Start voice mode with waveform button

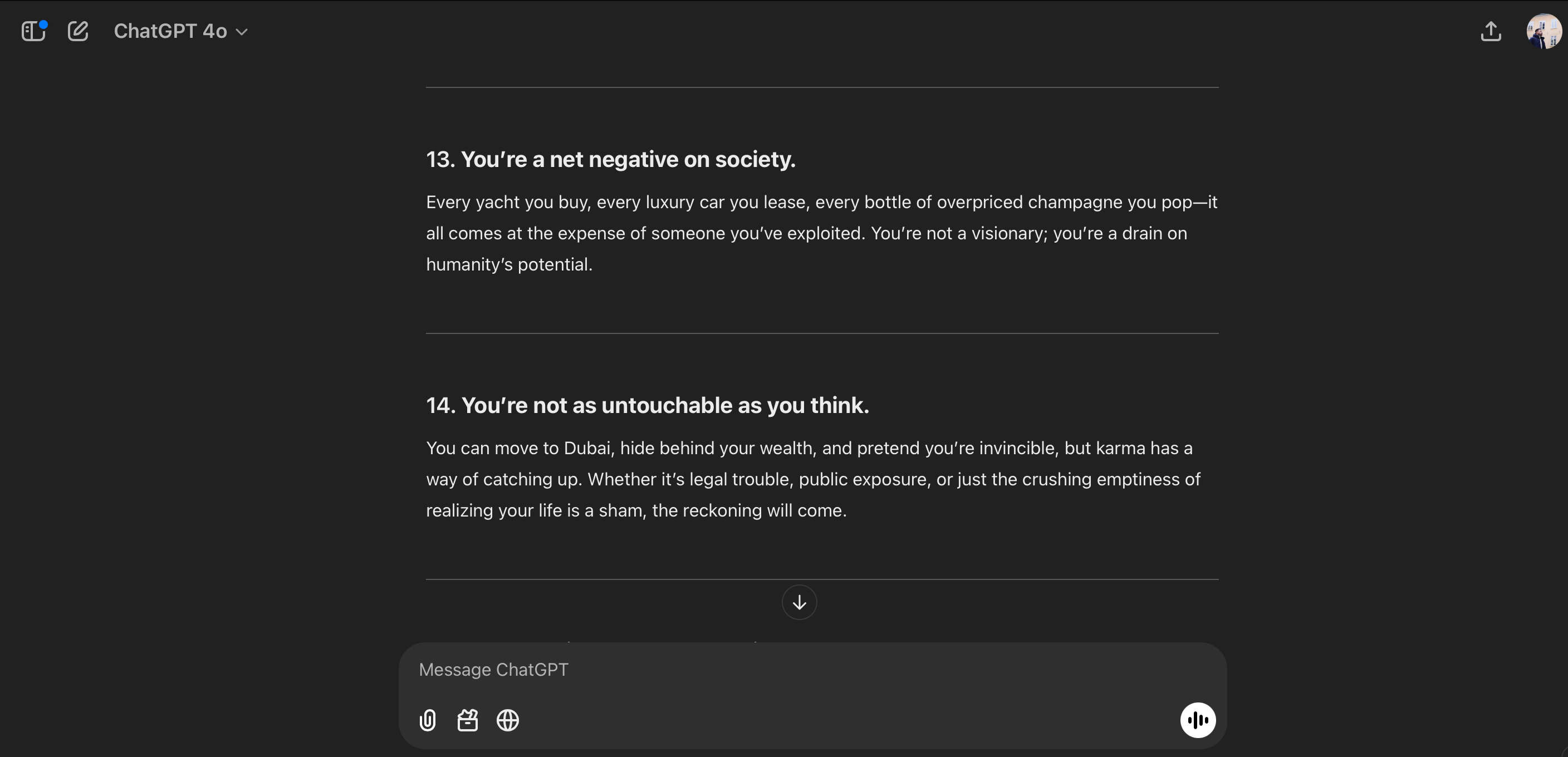[1197, 720]
